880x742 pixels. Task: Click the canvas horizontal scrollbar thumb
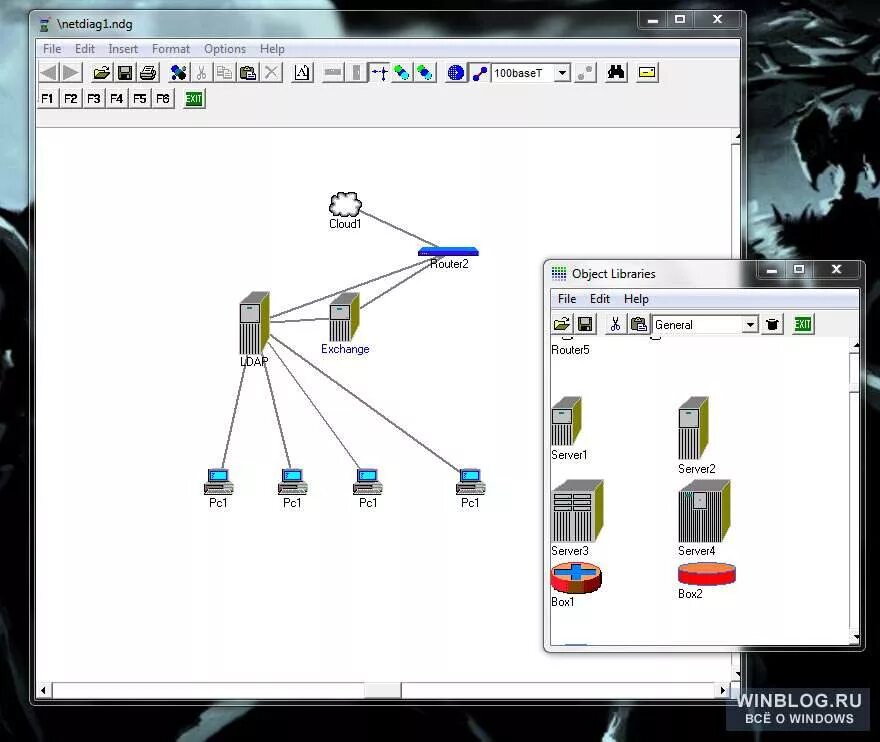382,690
